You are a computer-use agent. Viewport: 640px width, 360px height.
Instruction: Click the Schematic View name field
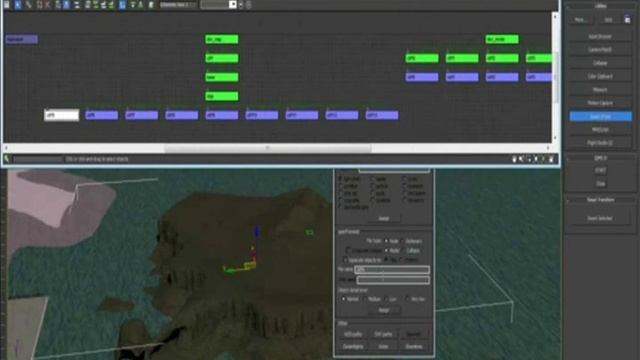178,4
